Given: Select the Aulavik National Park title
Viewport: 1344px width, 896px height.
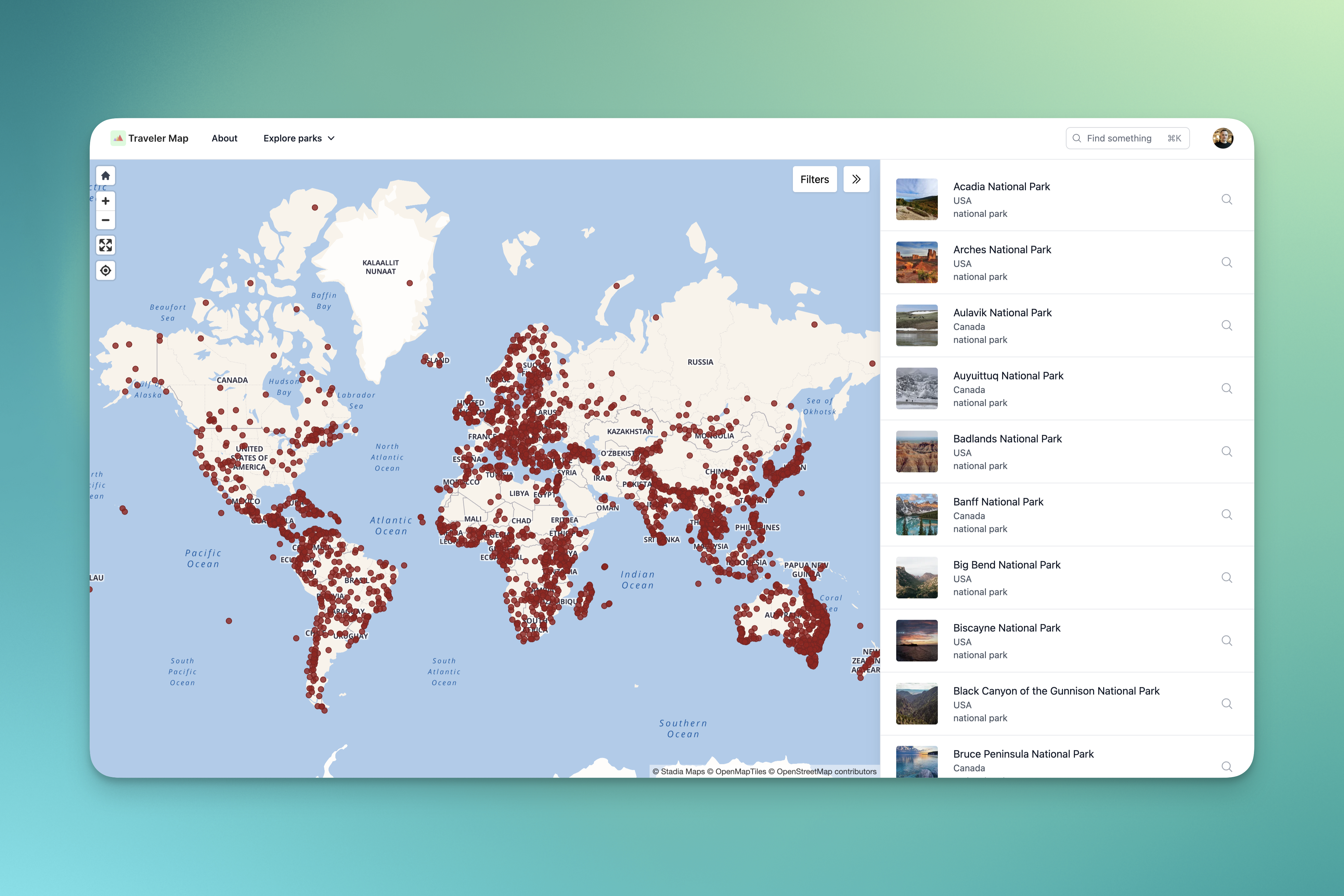Looking at the screenshot, I should (x=1002, y=313).
